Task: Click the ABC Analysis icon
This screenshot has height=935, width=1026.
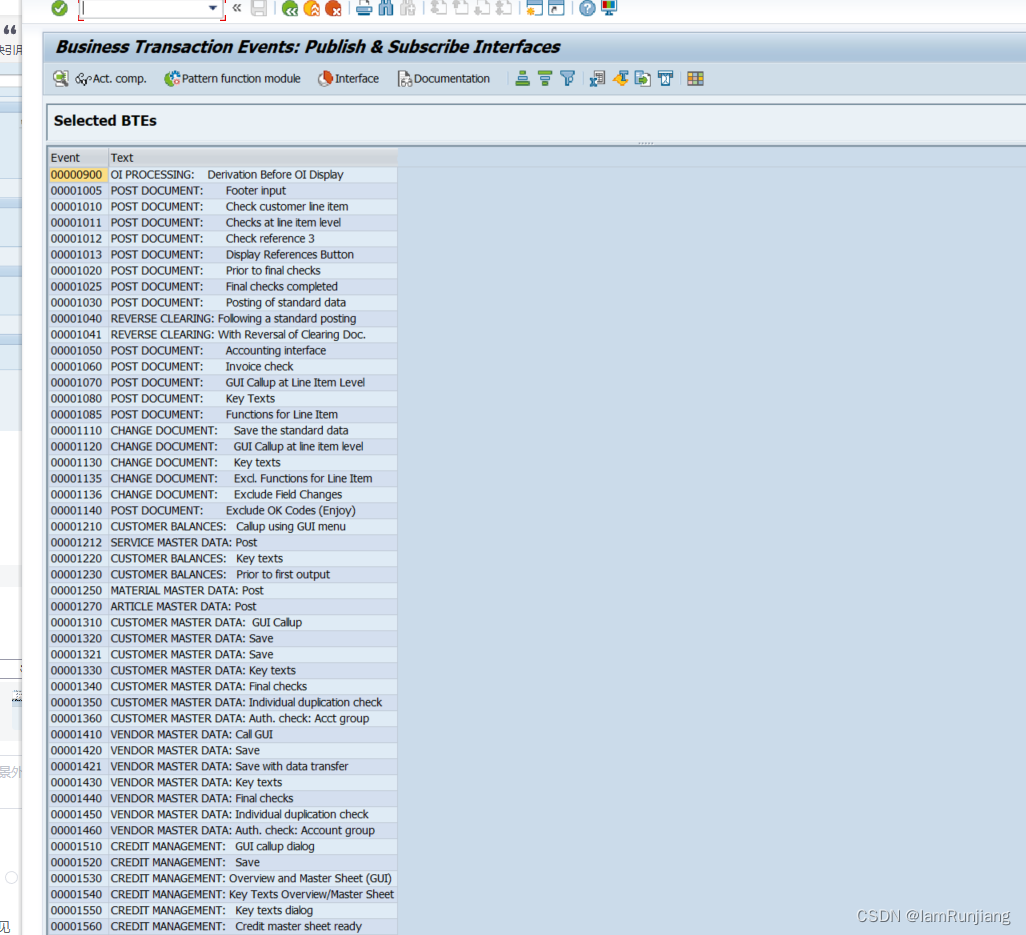Action: click(x=665, y=79)
